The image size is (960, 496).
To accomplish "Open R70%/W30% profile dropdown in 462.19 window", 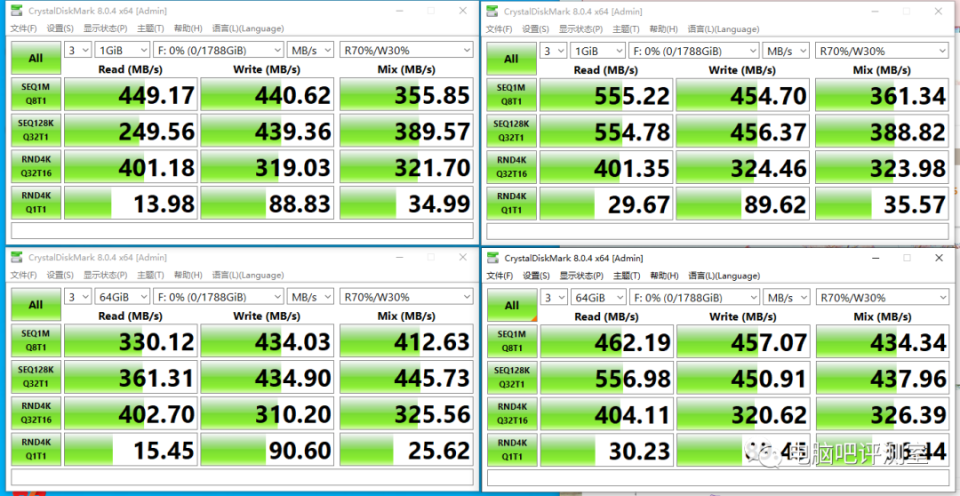I will (x=882, y=298).
